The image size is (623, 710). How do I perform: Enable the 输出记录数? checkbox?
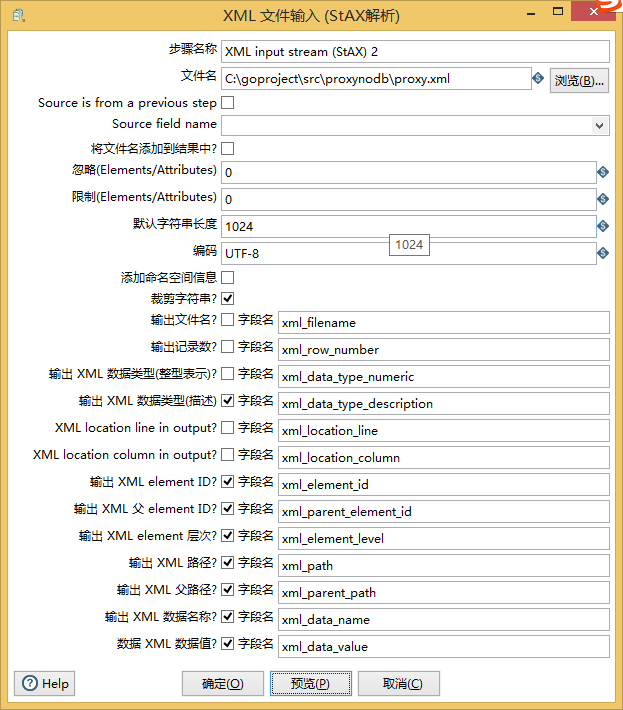(x=228, y=347)
